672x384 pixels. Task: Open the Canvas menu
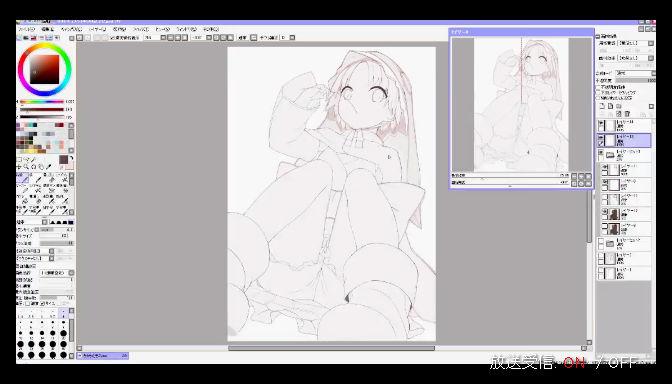(71, 29)
